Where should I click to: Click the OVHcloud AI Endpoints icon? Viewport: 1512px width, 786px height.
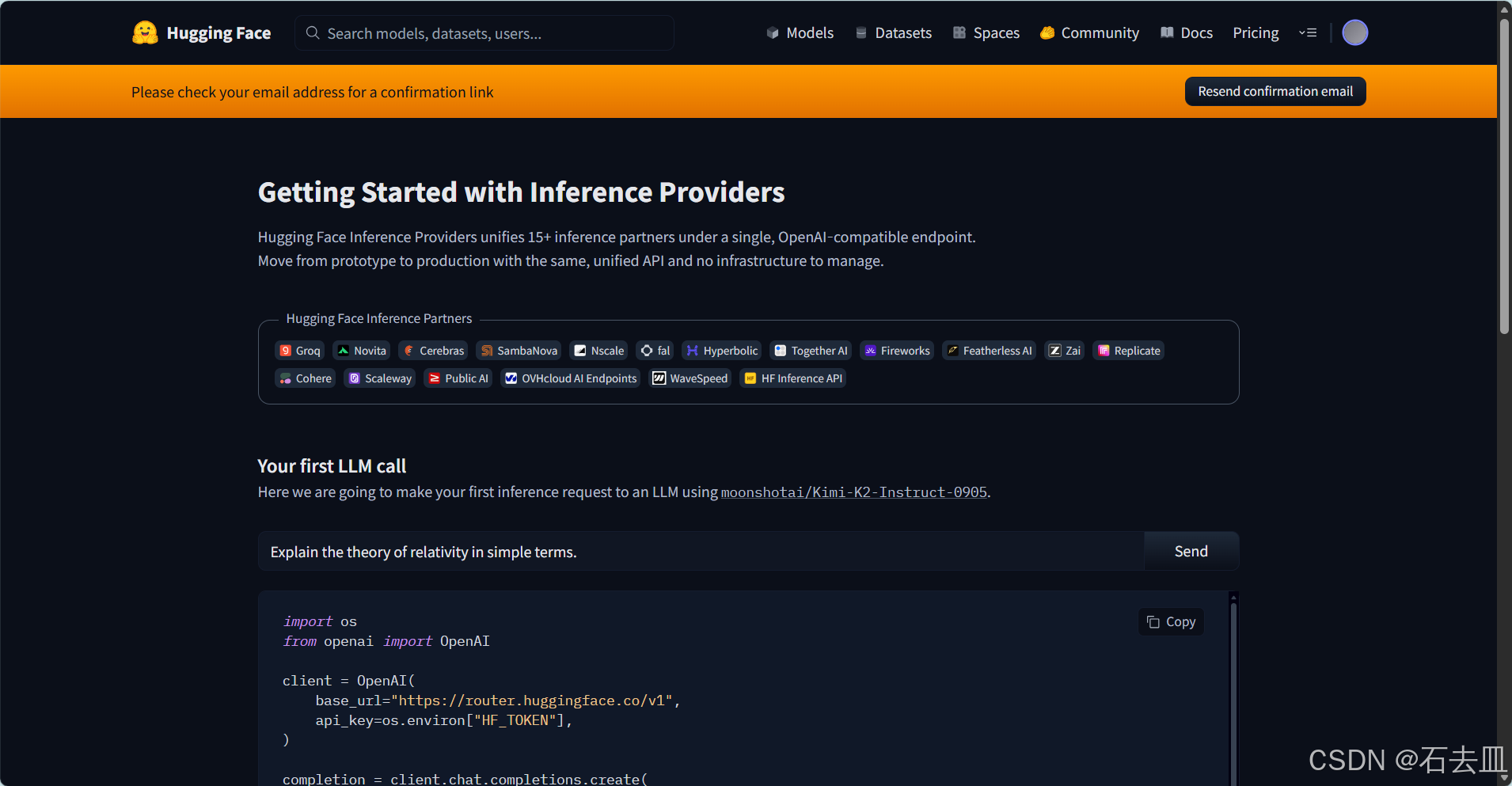point(511,378)
